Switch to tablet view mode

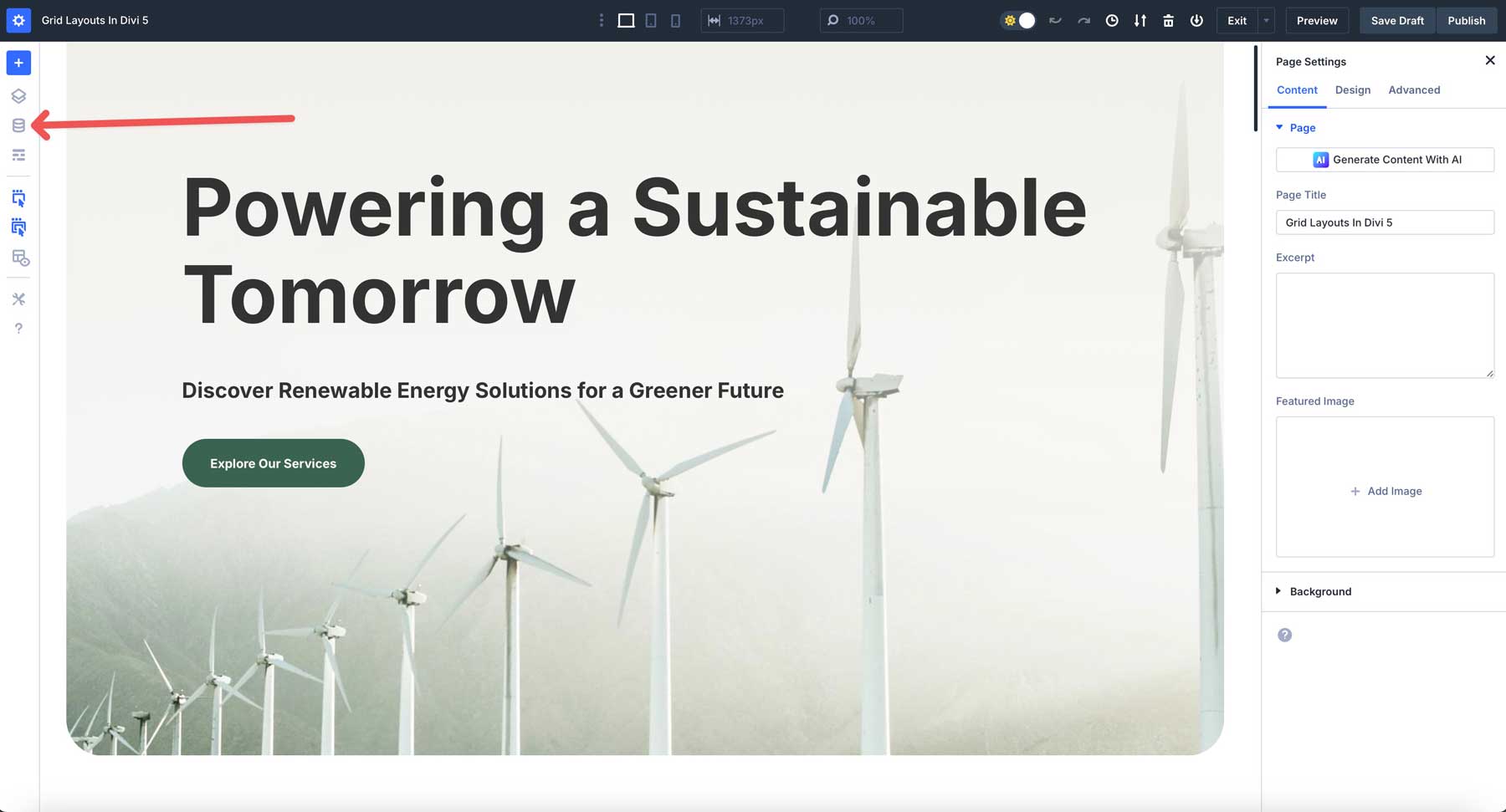651,21
